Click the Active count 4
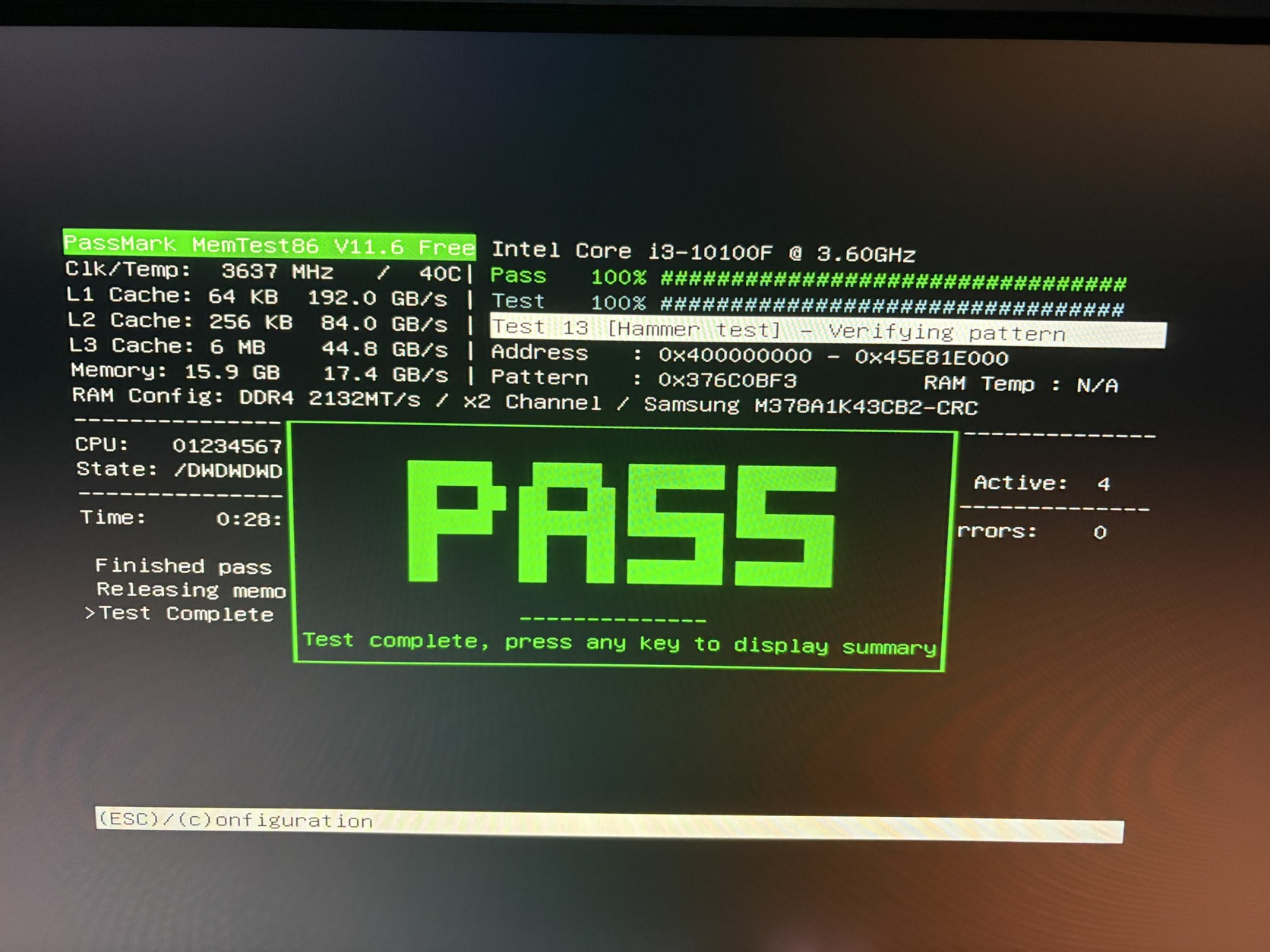The height and width of the screenshot is (952, 1270). point(1103,484)
